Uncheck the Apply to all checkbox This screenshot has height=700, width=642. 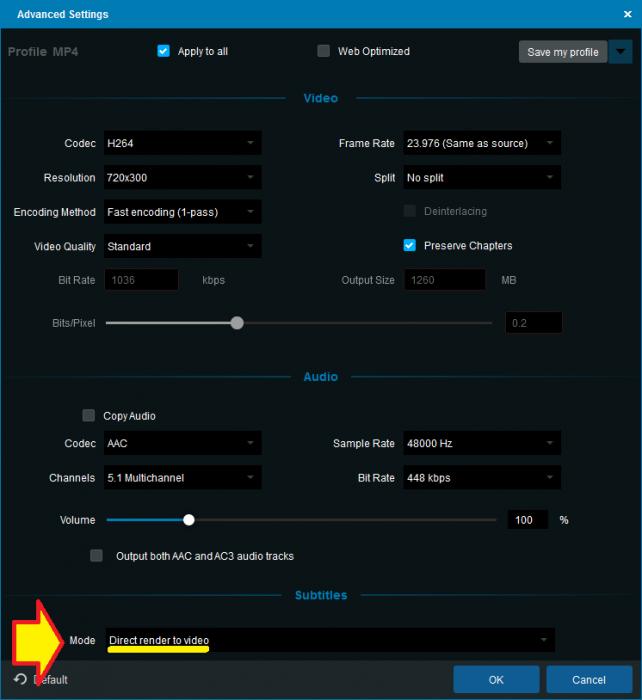(x=163, y=51)
